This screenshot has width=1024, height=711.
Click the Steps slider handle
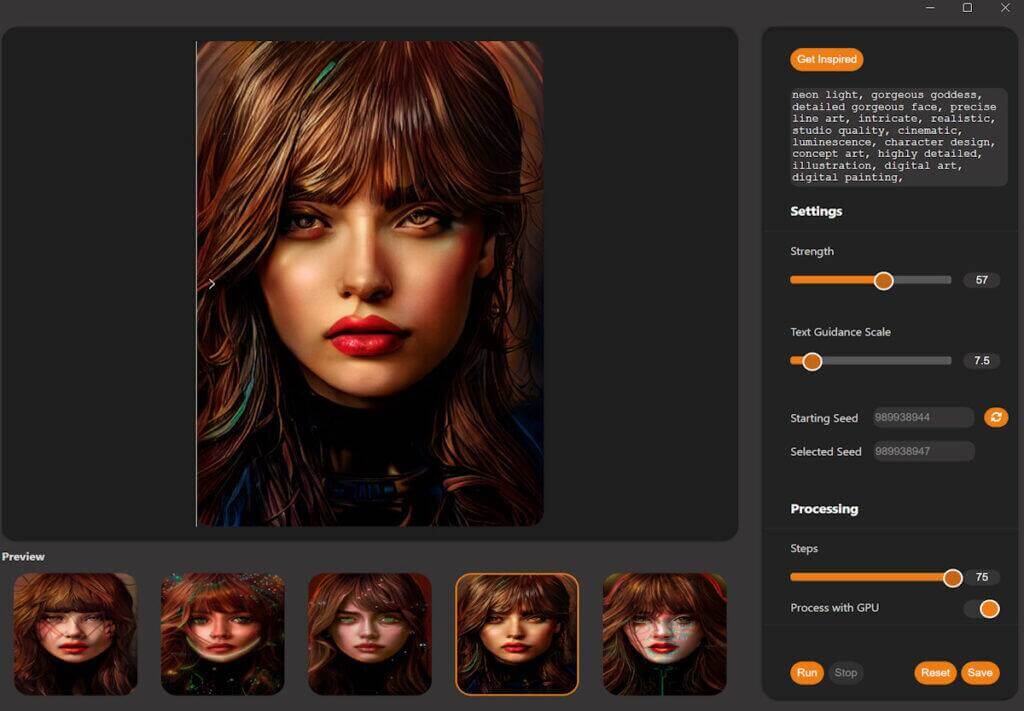pyautogui.click(x=952, y=577)
